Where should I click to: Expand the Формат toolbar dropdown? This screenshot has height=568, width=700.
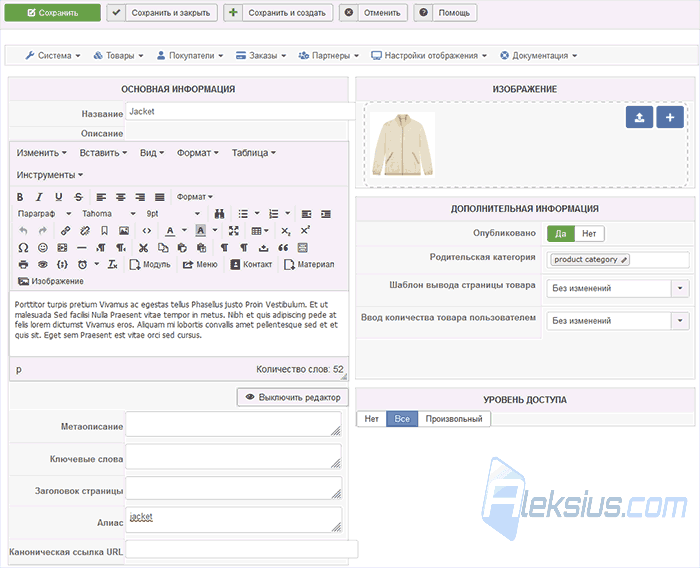click(195, 197)
